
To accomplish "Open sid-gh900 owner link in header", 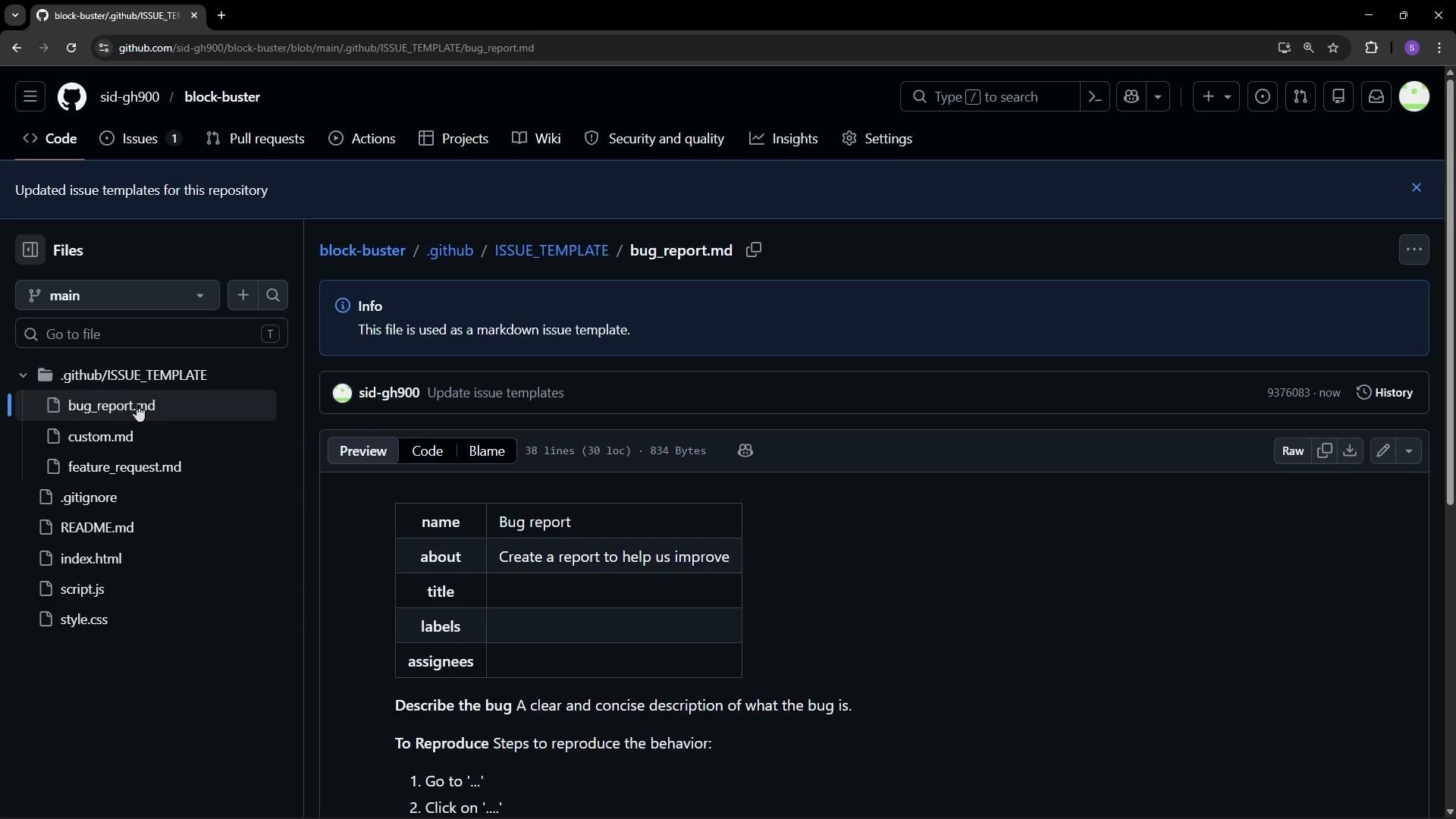I will (130, 97).
